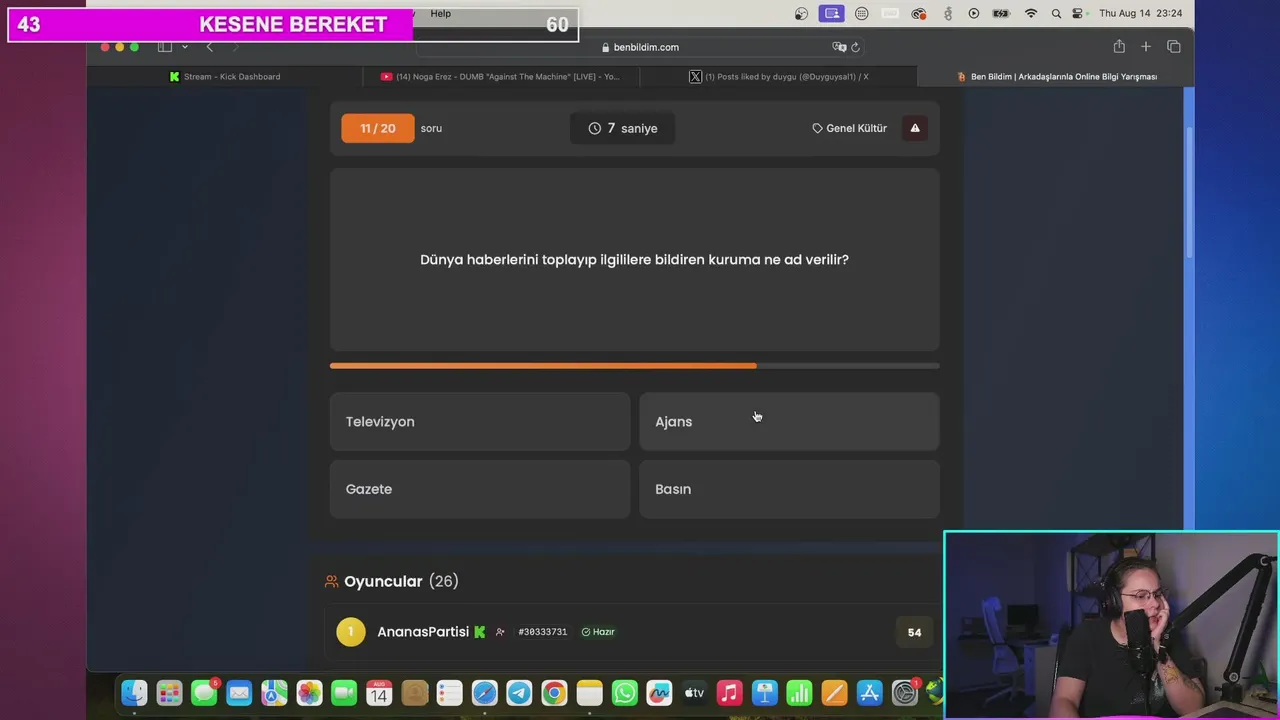Click the battery status icon
1280x720 pixels.
coord(1000,13)
